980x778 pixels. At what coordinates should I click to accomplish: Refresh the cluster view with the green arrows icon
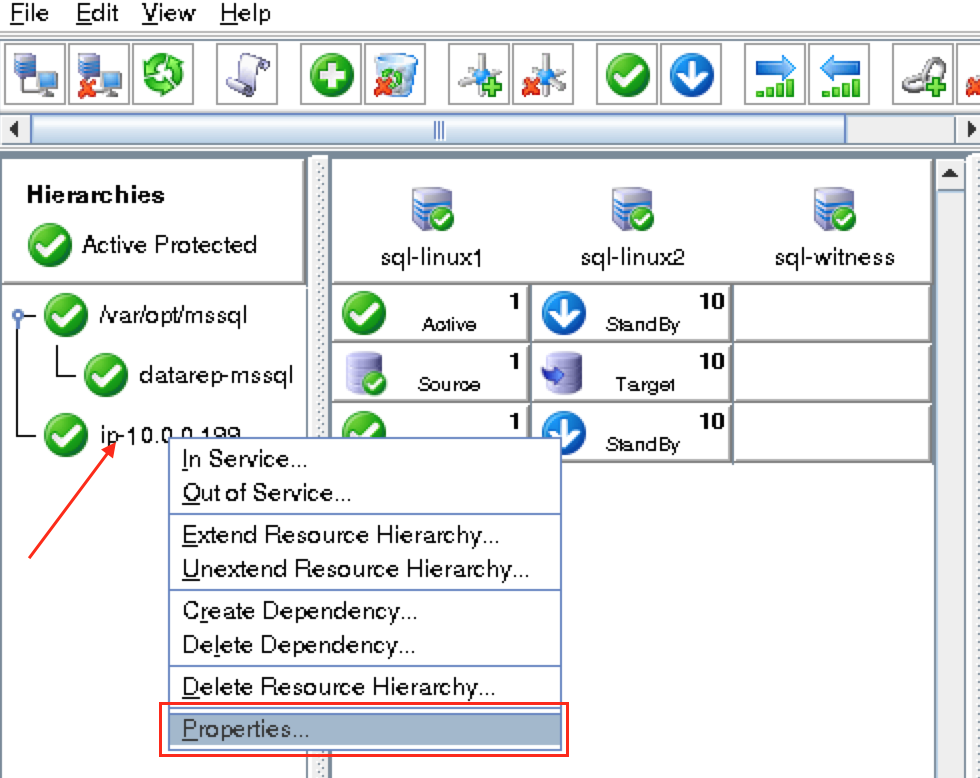[163, 74]
